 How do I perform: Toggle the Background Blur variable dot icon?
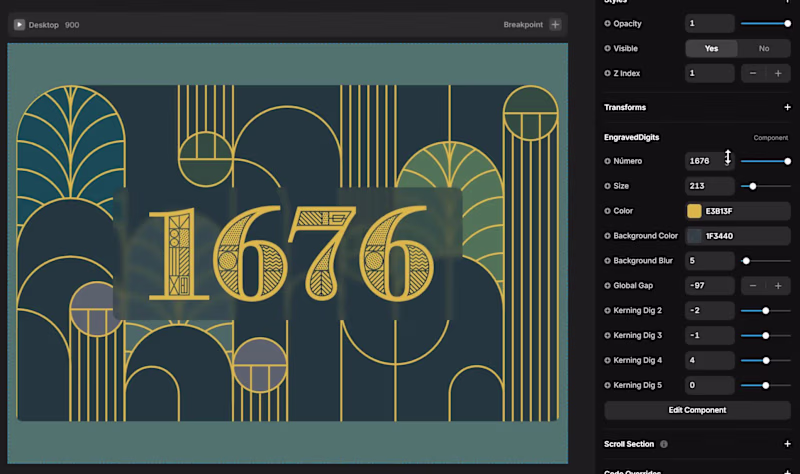[607, 261]
